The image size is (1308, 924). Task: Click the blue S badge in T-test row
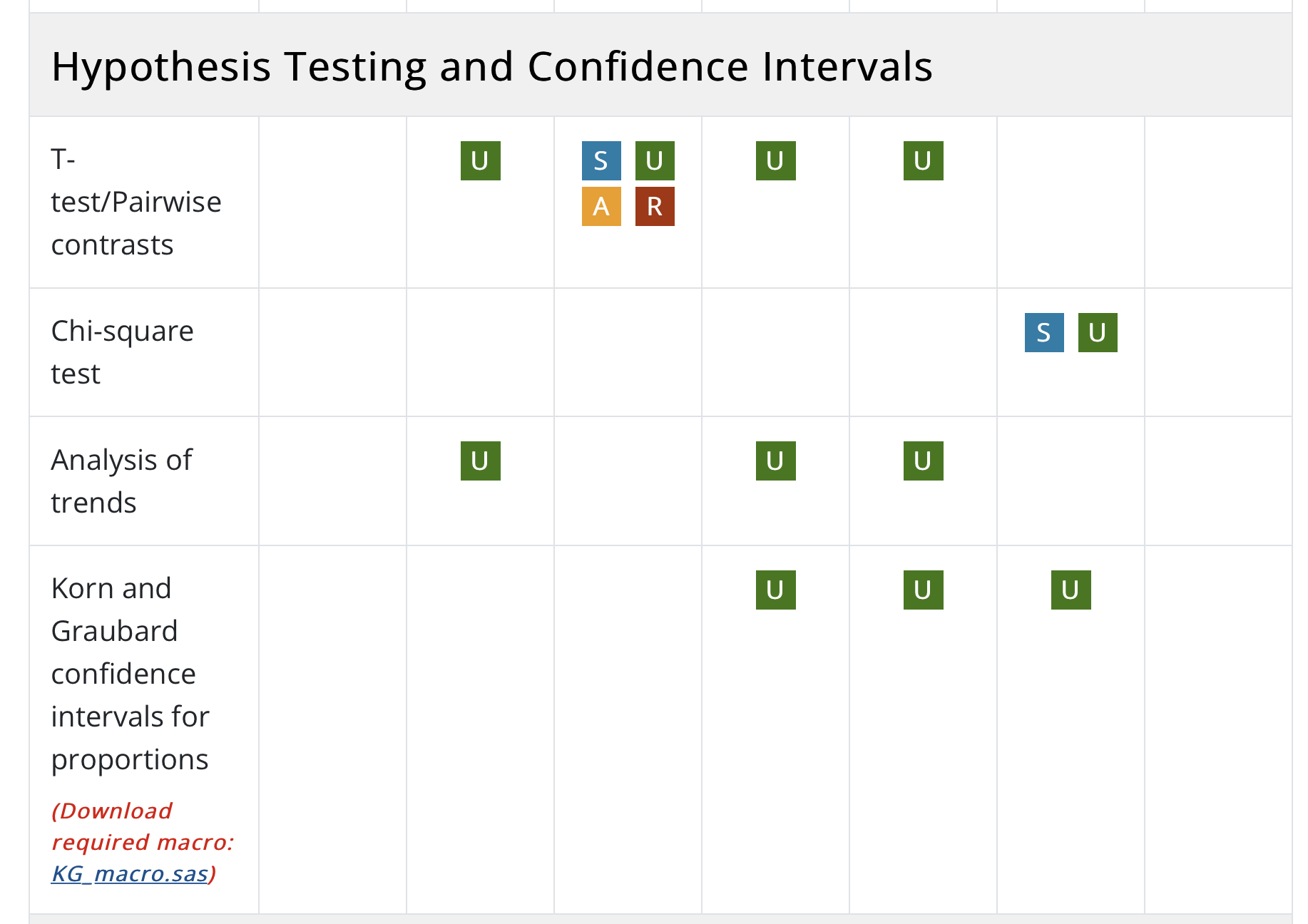point(601,161)
